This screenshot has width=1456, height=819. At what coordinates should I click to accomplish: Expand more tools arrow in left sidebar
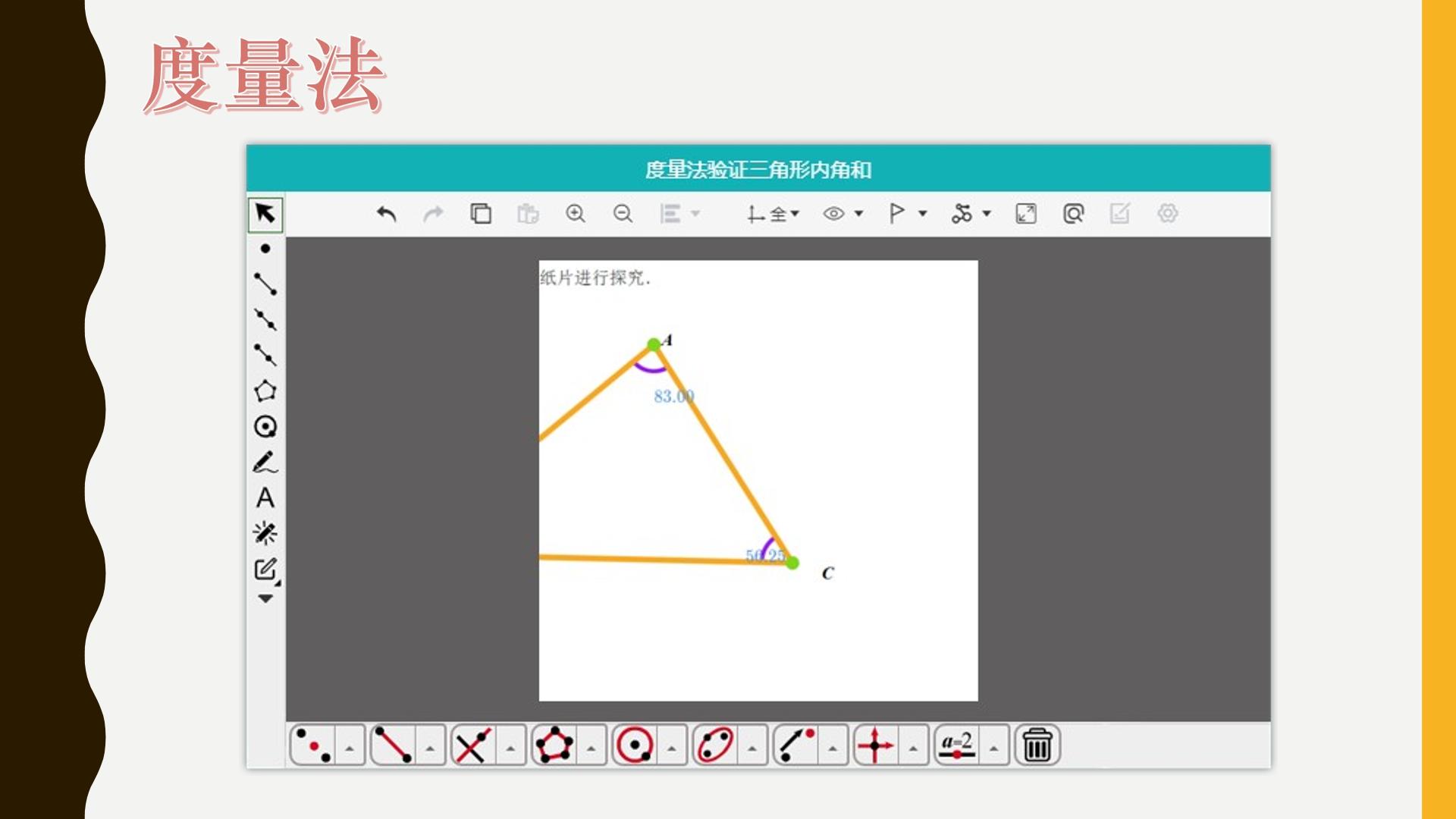tap(265, 599)
